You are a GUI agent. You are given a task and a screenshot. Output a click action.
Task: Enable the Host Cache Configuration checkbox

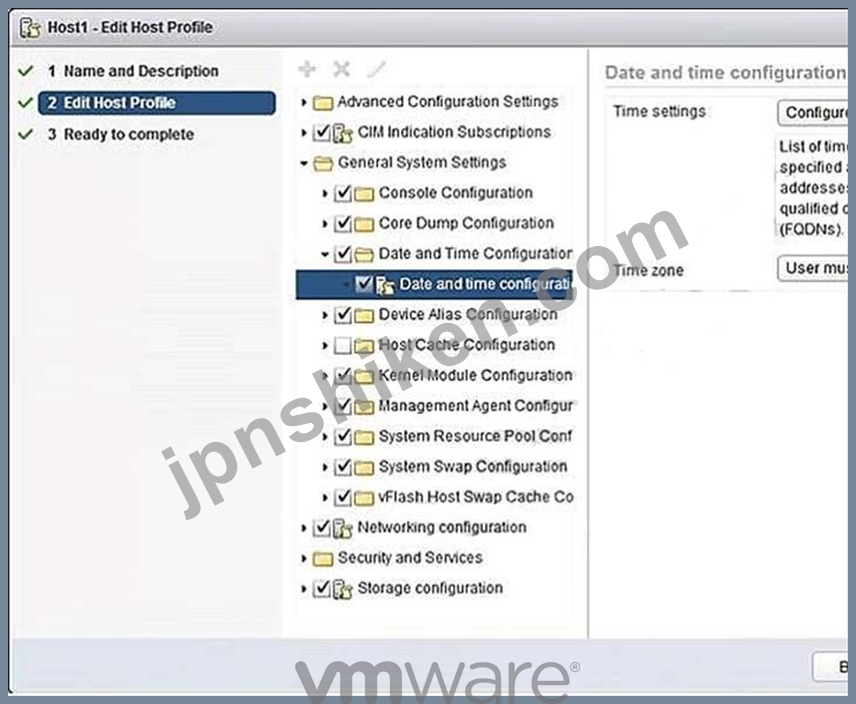point(343,345)
